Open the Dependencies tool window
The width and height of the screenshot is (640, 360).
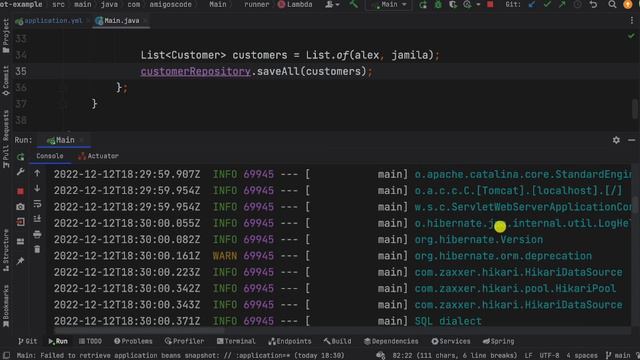click(391, 341)
